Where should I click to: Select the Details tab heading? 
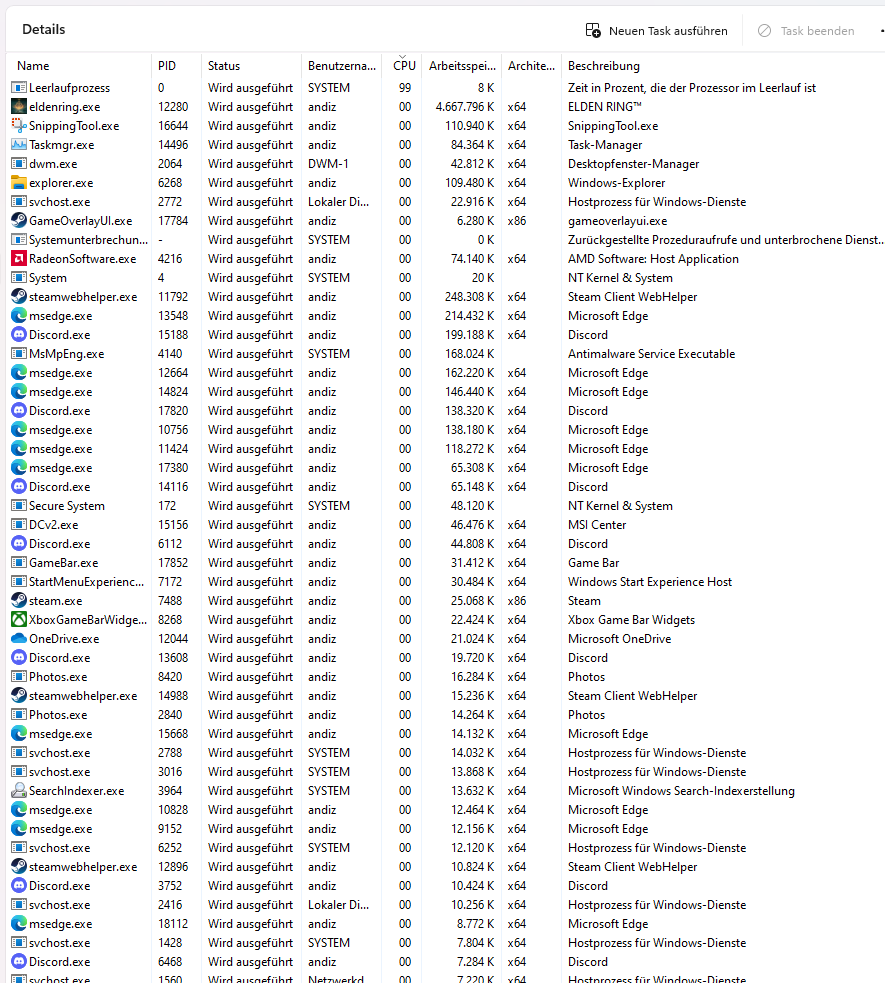coord(43,29)
